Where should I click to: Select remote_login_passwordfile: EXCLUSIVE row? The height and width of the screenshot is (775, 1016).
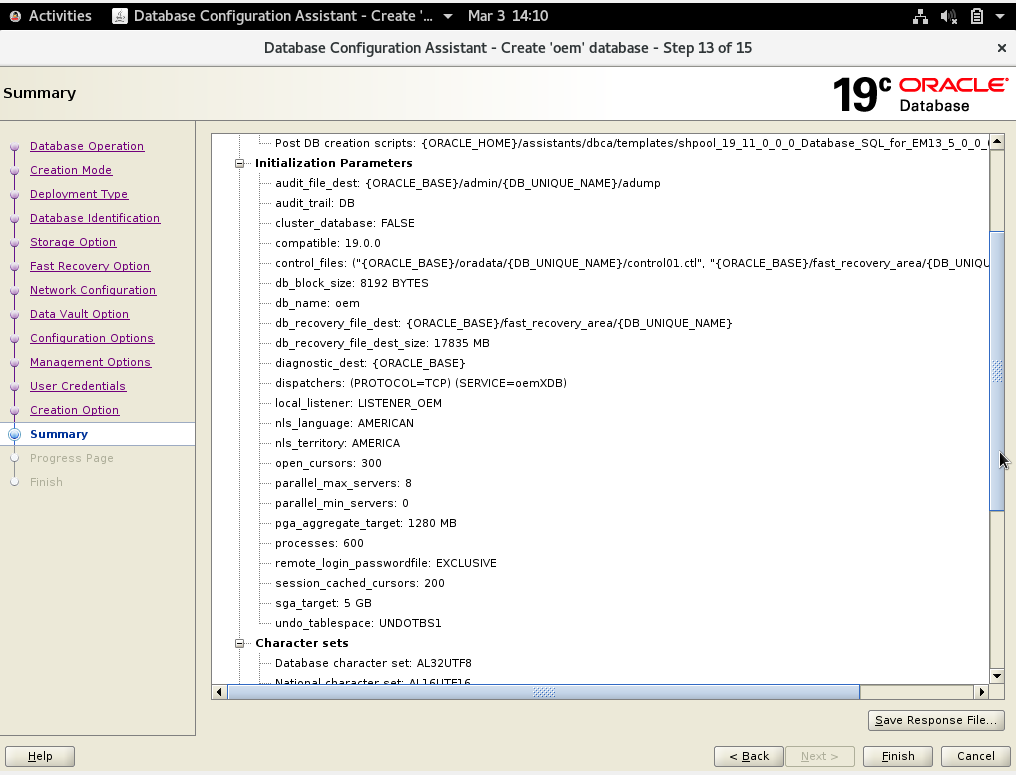coord(386,564)
